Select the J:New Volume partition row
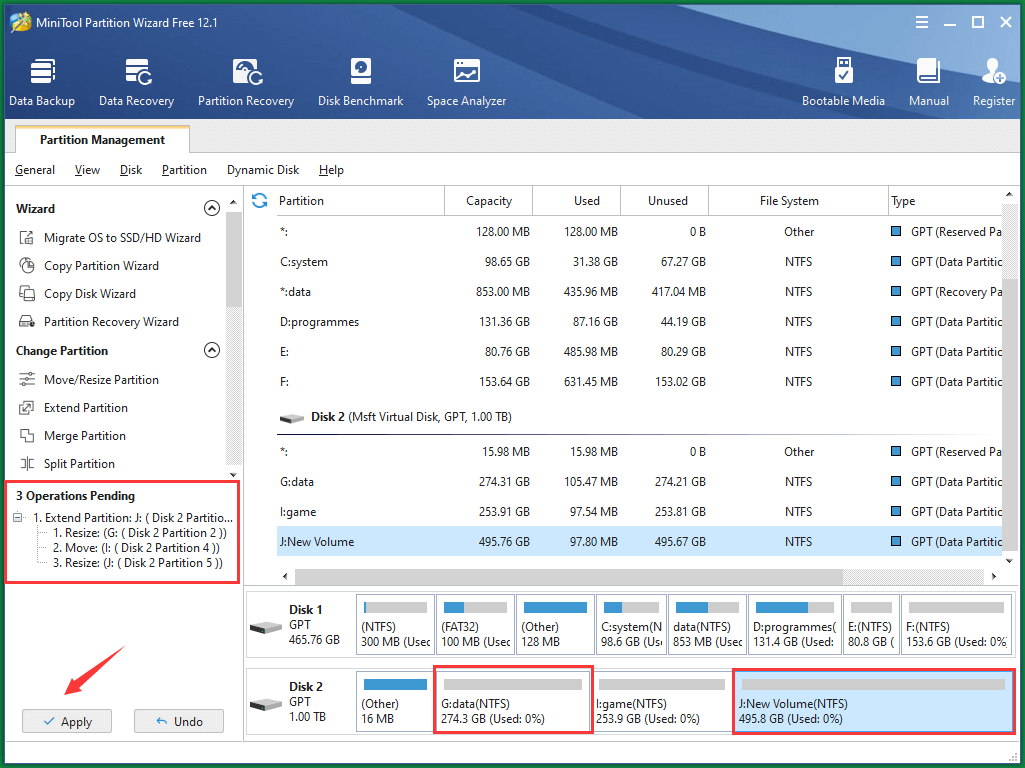Image resolution: width=1025 pixels, height=768 pixels. (x=639, y=542)
